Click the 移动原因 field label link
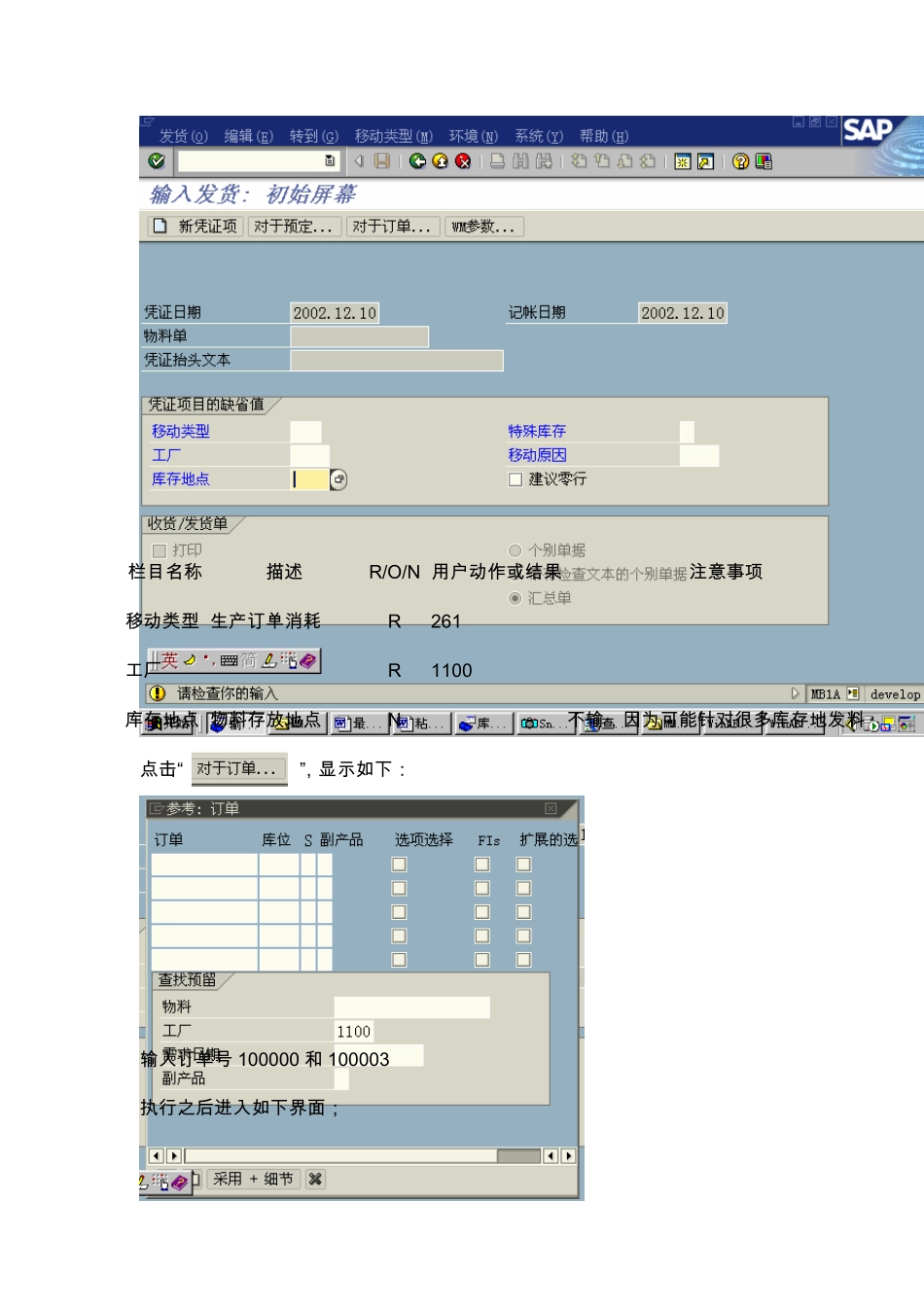Screen dimensions: 924x1307 pos(537,455)
